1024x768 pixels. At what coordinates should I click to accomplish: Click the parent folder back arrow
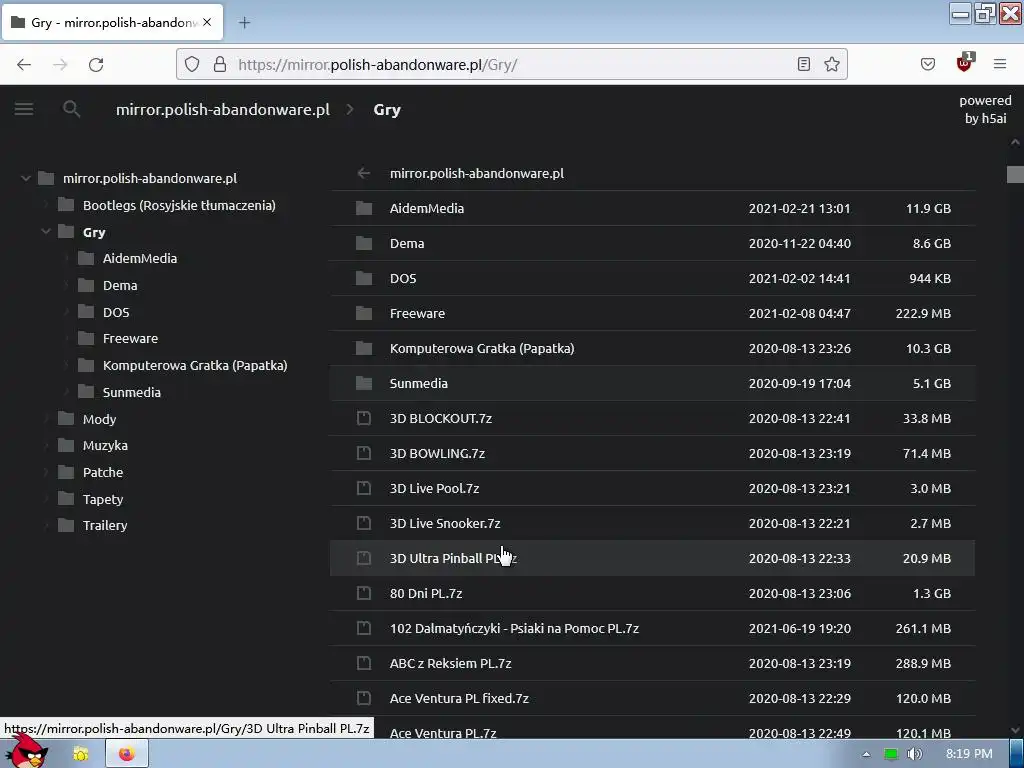tap(364, 173)
